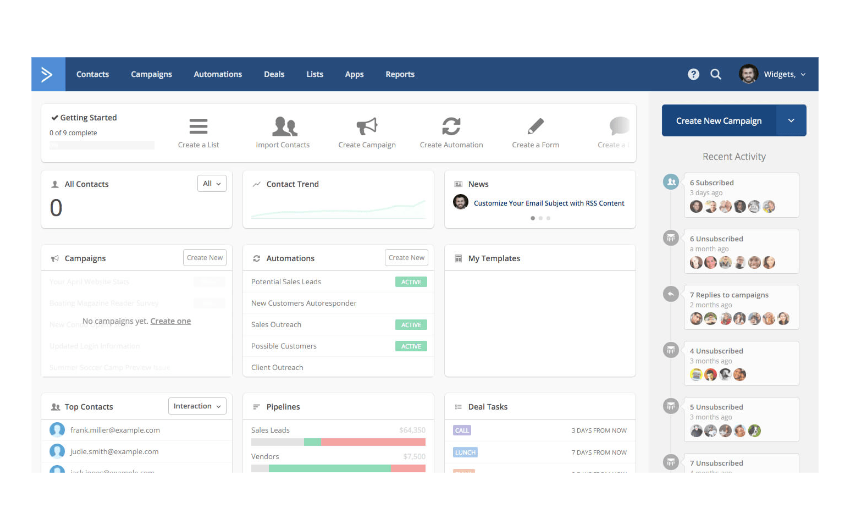Click Getting Started checklist heading
The image size is (850, 530).
[88, 118]
